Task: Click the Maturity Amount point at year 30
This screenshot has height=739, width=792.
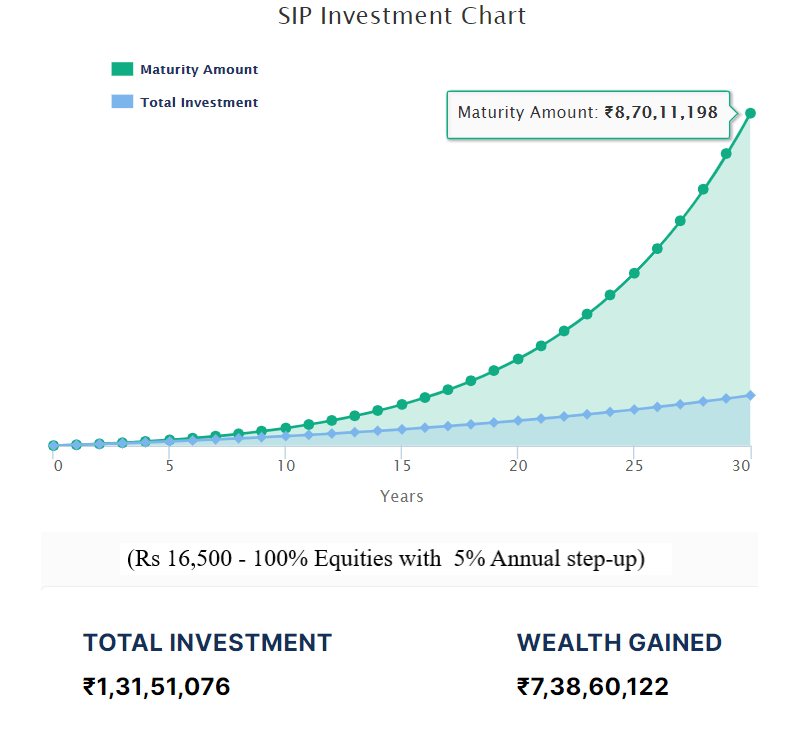Action: pos(750,113)
